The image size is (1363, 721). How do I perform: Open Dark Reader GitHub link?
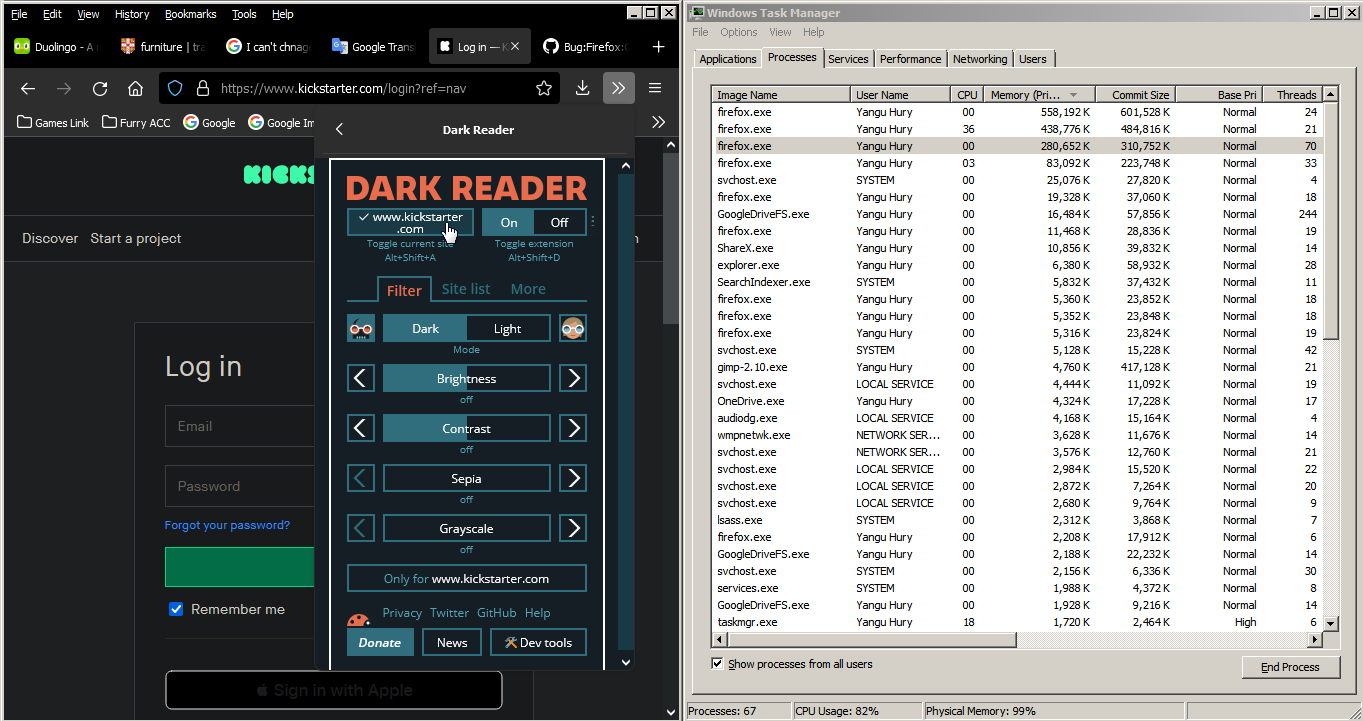(497, 613)
